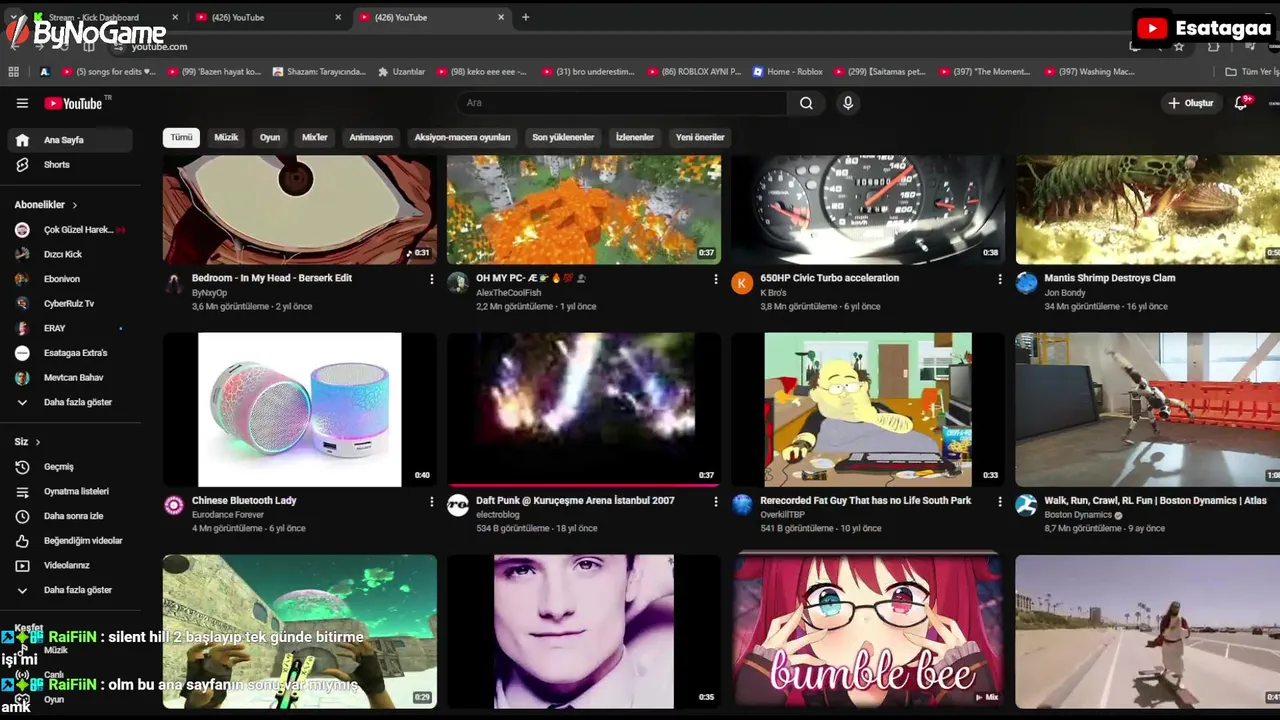Select the İzlenenler filter chip

(635, 137)
